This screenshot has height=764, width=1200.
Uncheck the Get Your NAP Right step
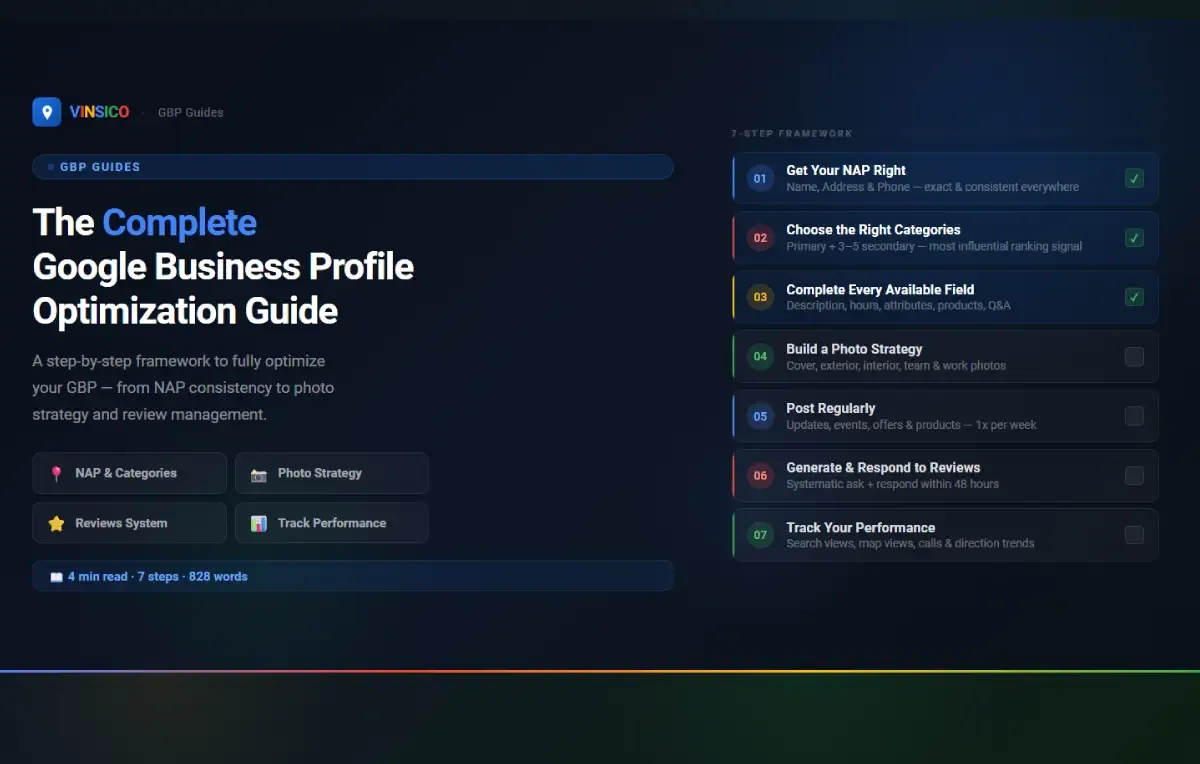[x=1134, y=178]
